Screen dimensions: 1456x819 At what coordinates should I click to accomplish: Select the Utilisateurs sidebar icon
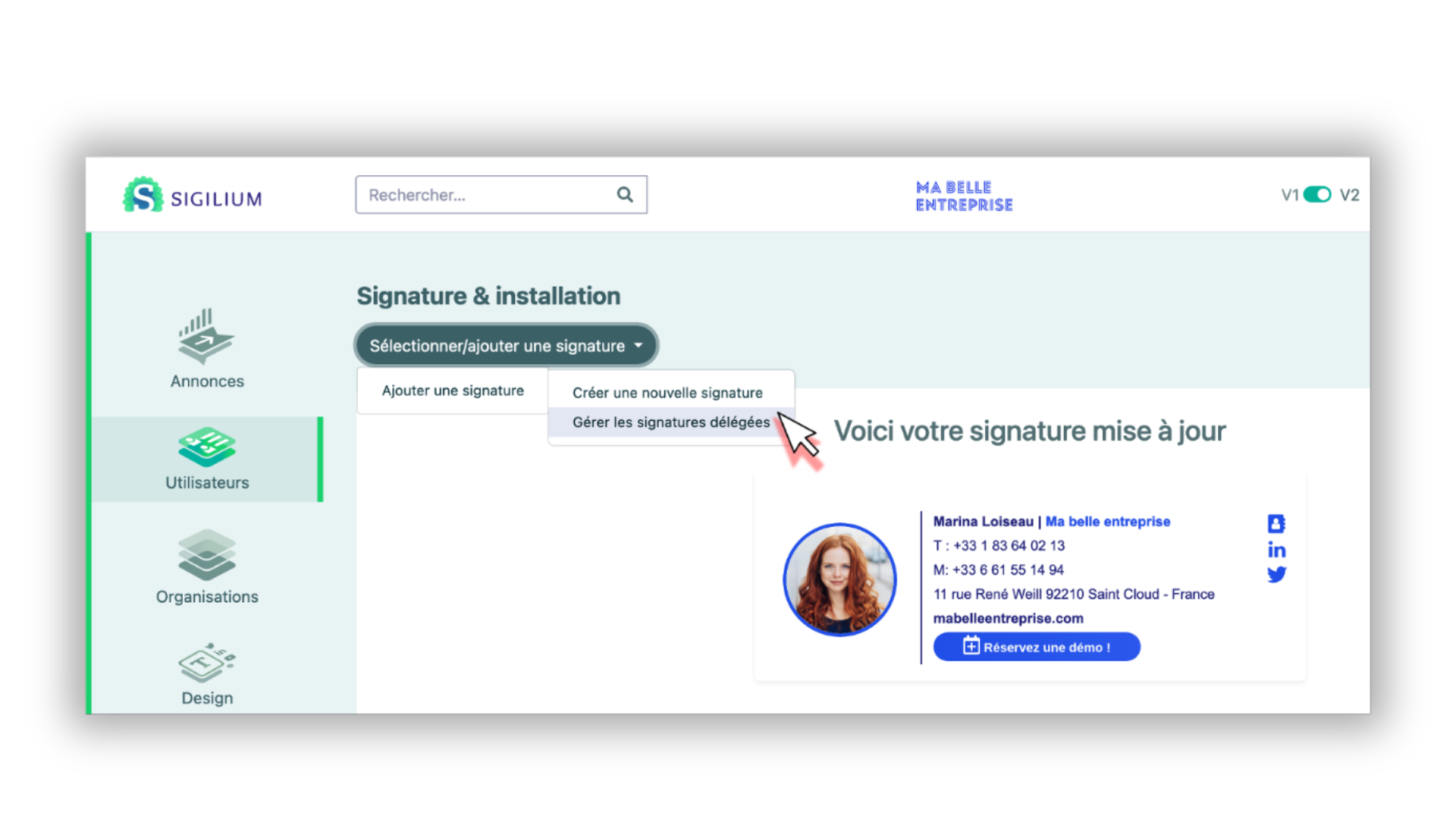point(206,447)
